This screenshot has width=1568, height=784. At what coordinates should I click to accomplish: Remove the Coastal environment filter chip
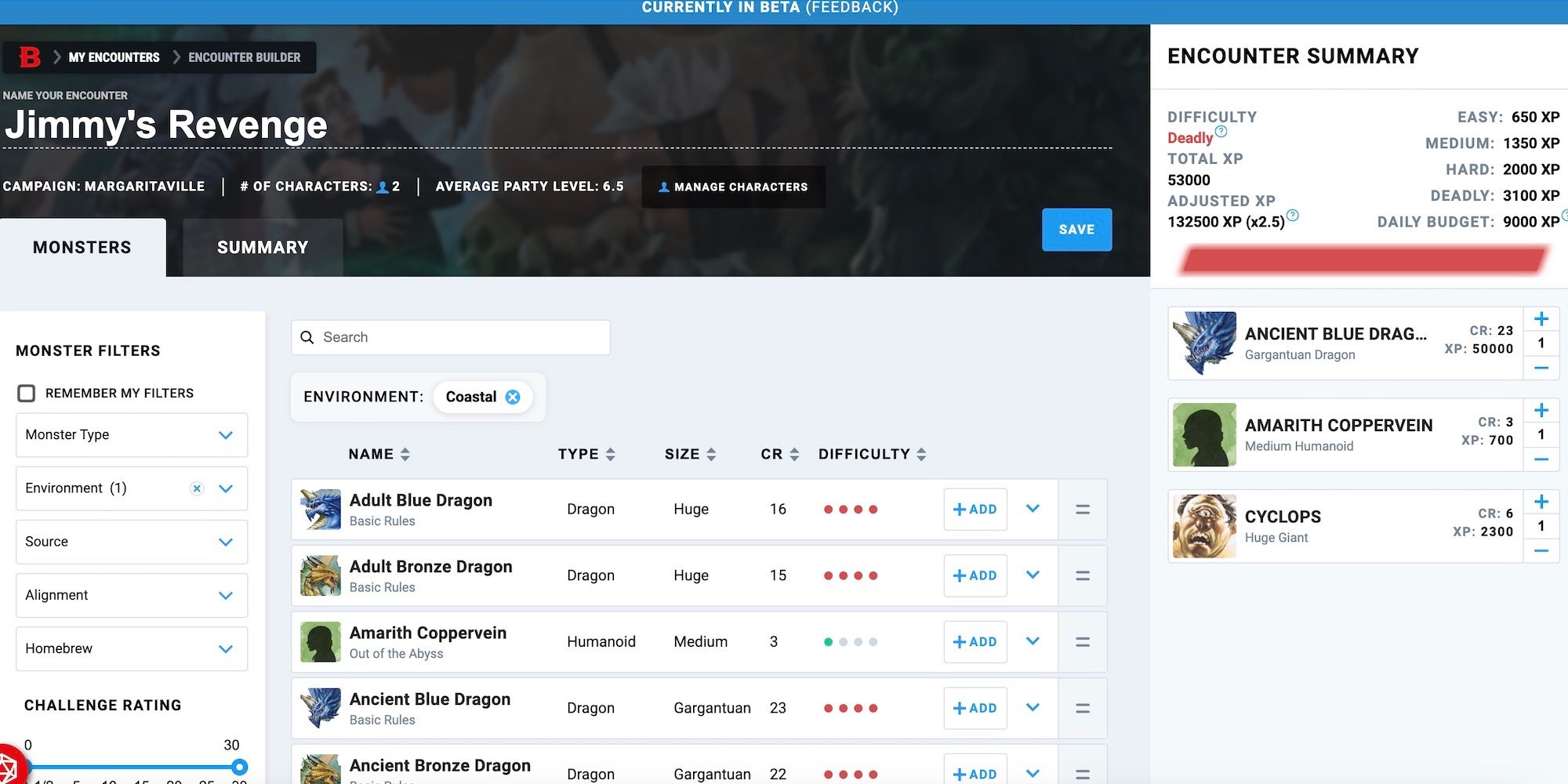513,397
